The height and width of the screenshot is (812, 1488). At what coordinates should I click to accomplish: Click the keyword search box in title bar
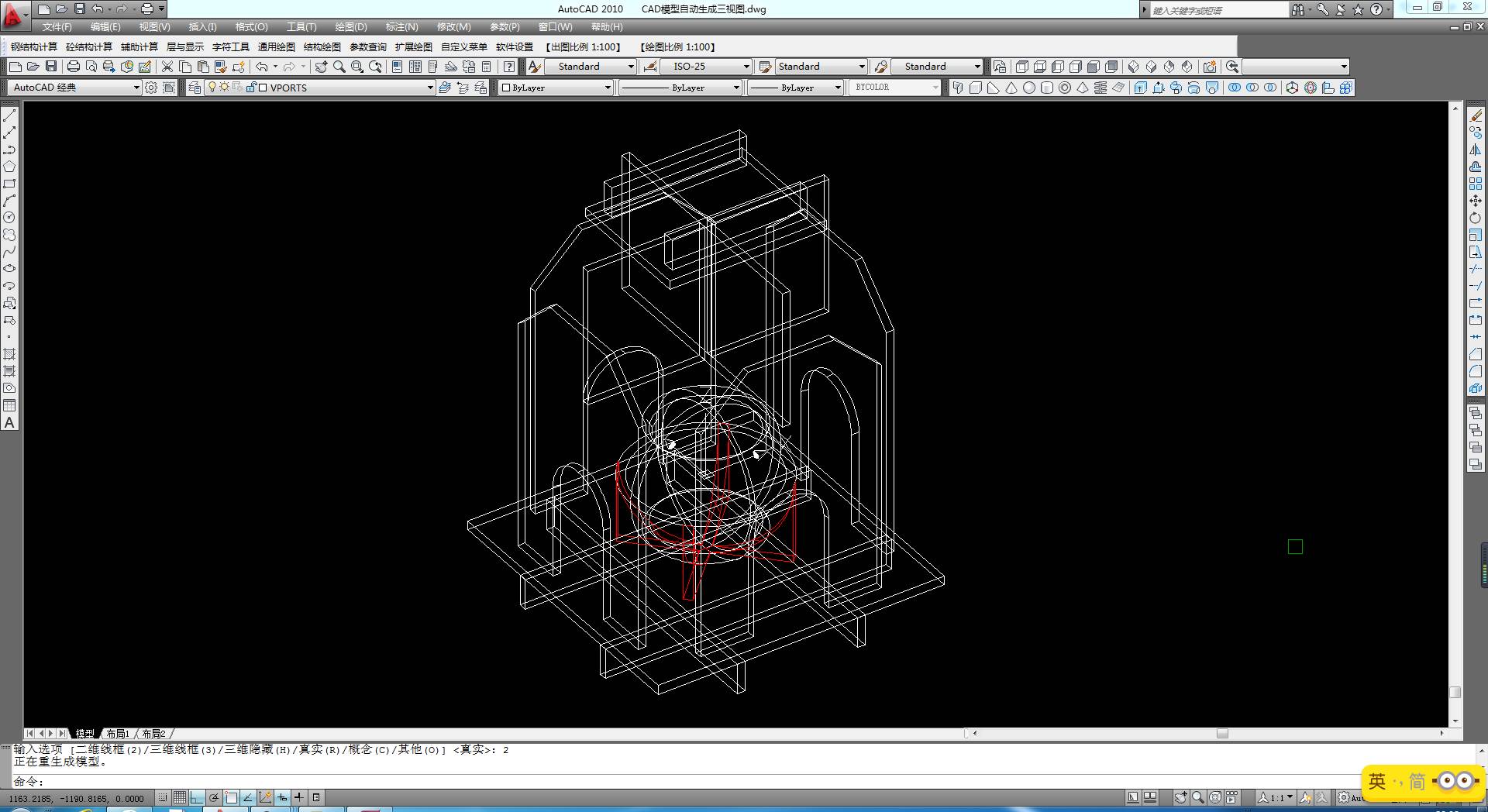(1218, 10)
